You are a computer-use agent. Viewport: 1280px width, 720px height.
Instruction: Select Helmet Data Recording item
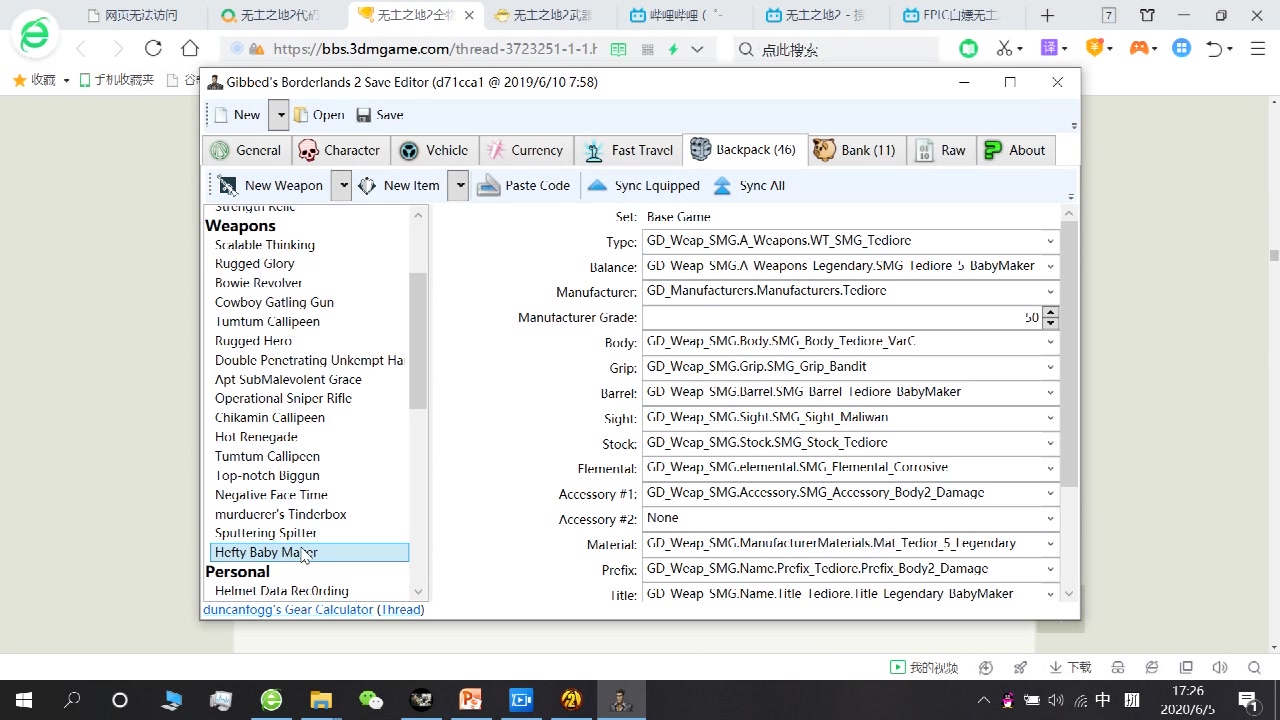click(x=282, y=591)
